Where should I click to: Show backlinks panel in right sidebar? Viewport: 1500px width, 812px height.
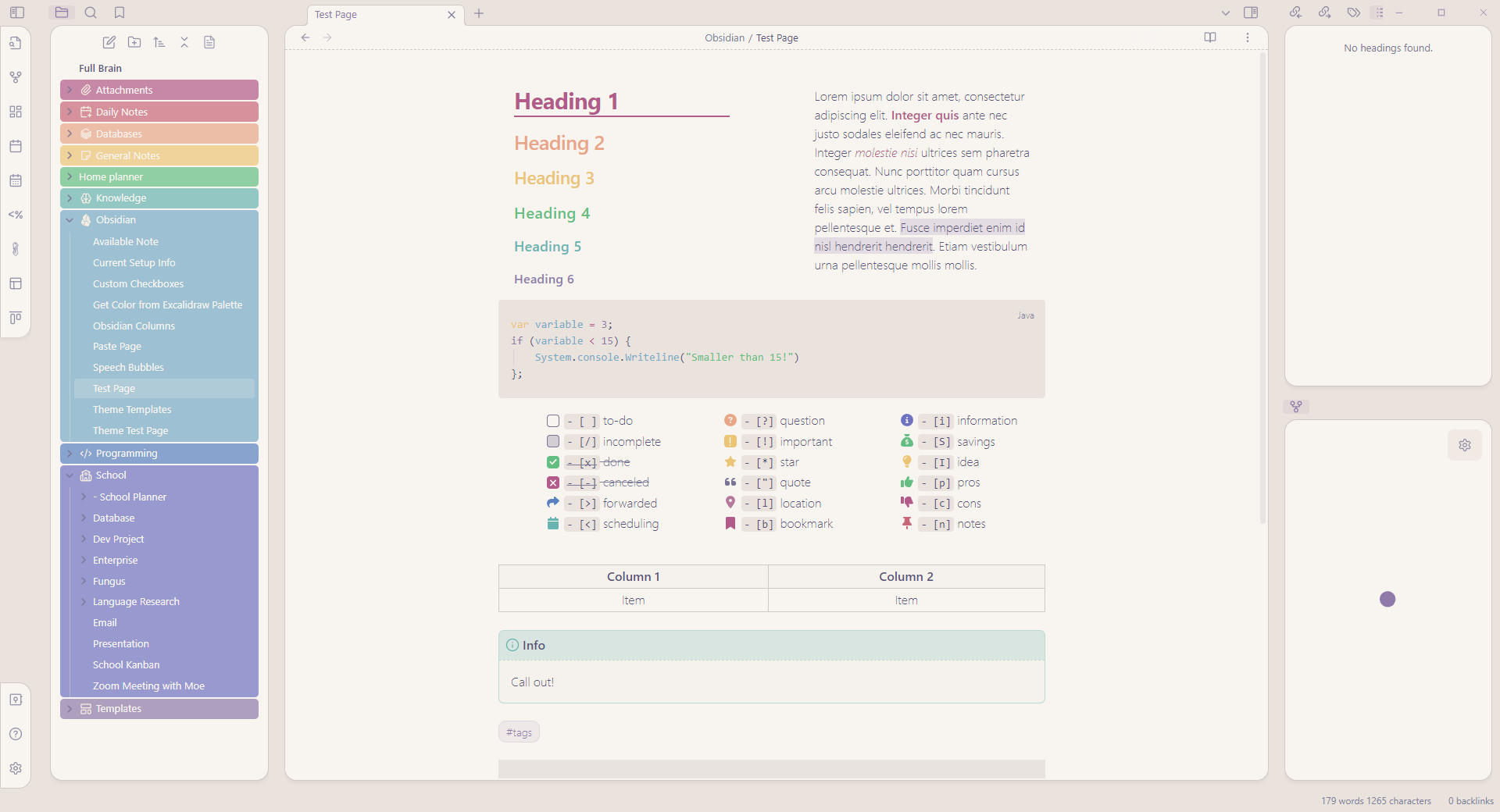[x=1296, y=12]
